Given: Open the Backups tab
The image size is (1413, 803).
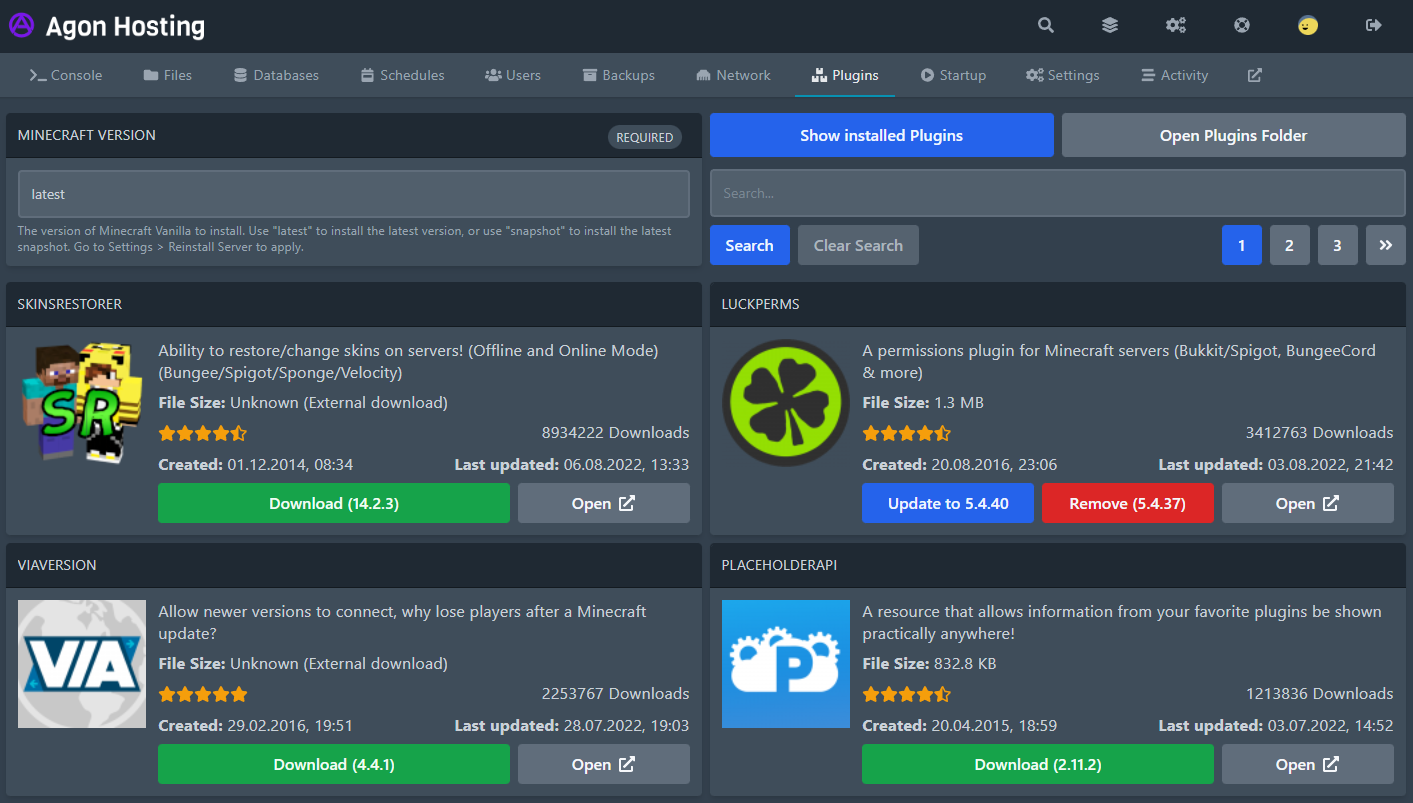Looking at the screenshot, I should coord(618,75).
